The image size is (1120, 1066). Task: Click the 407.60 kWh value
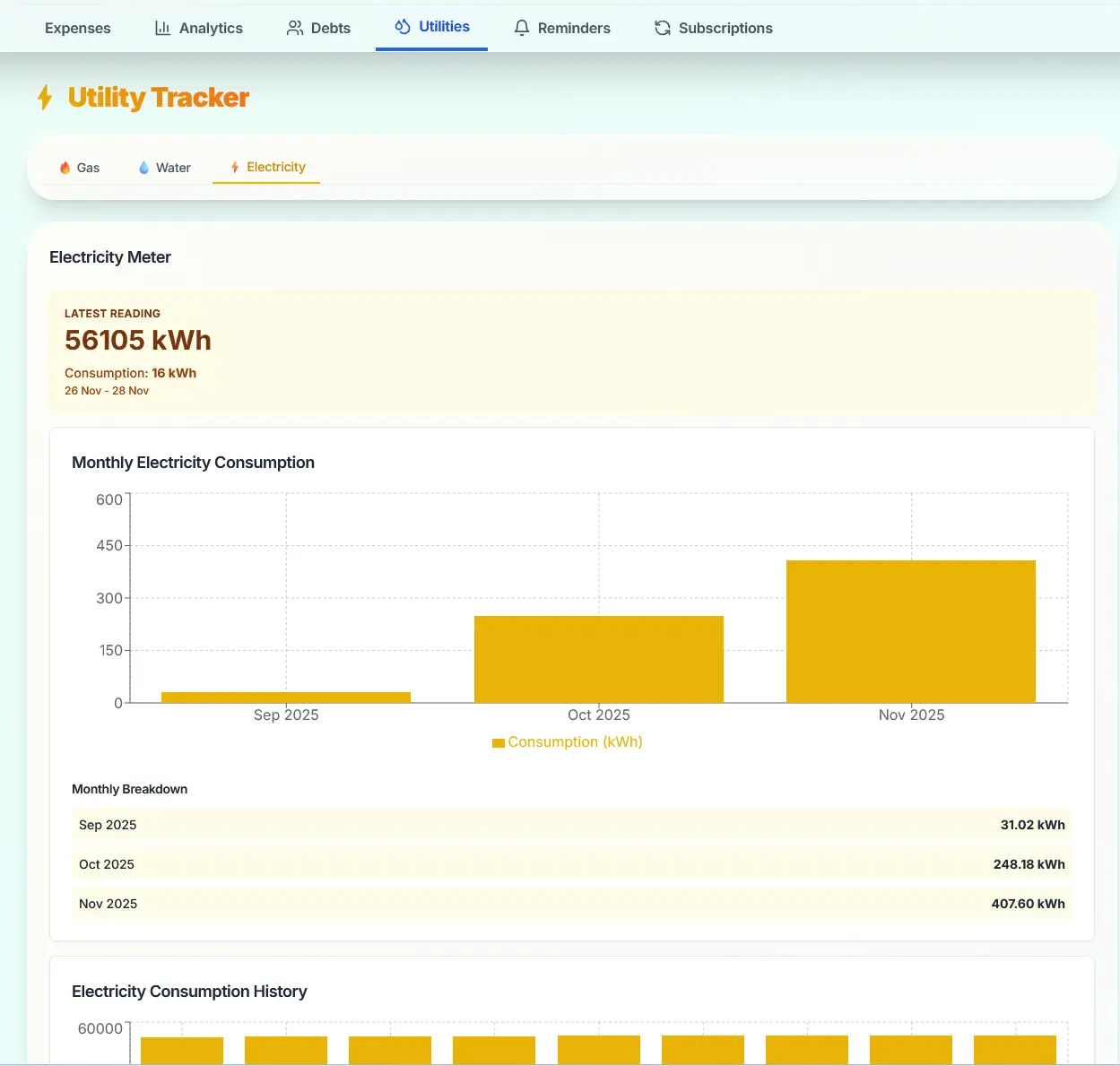pyautogui.click(x=1029, y=904)
